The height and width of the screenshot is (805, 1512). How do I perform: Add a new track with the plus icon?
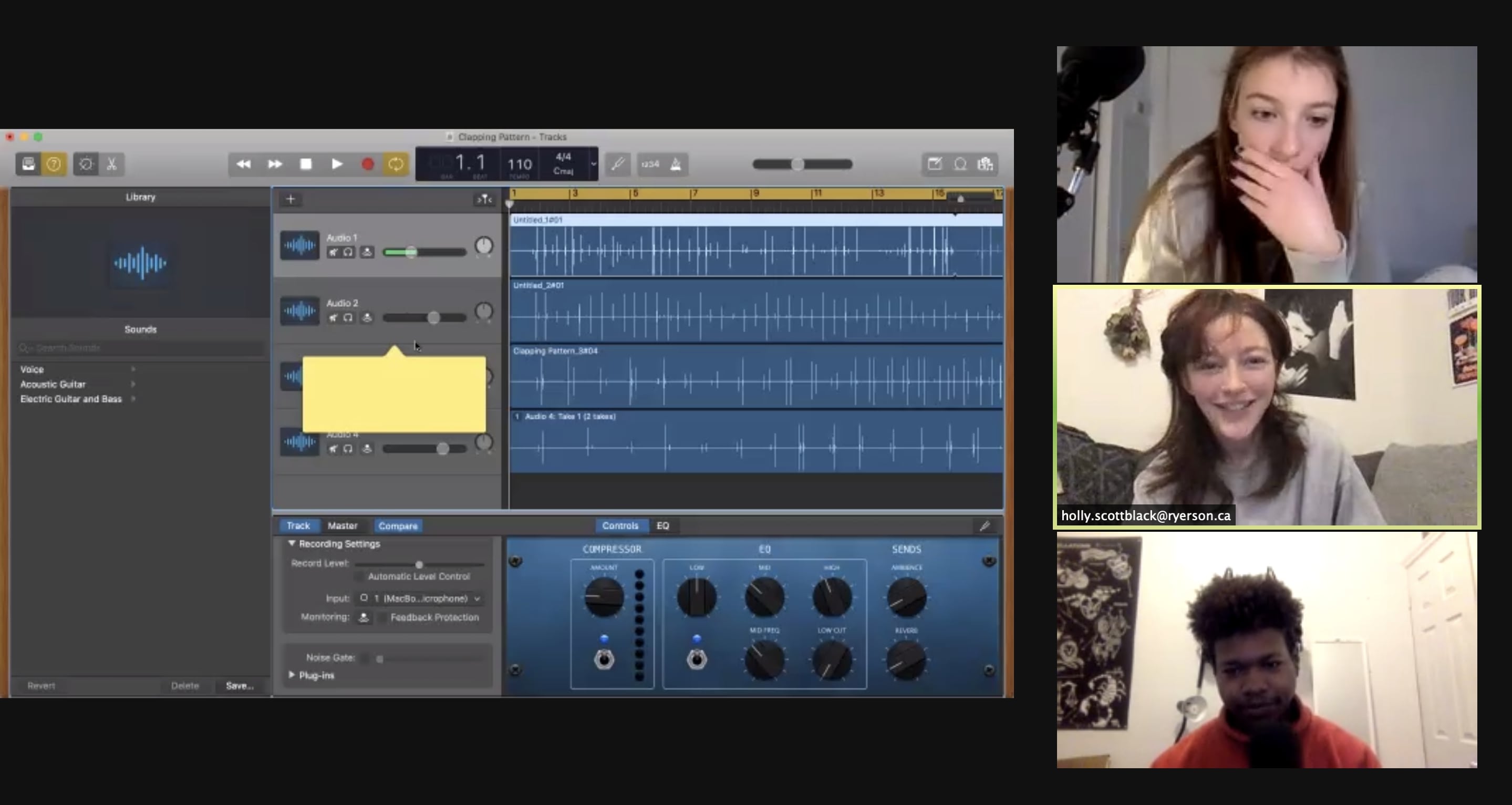click(x=291, y=199)
